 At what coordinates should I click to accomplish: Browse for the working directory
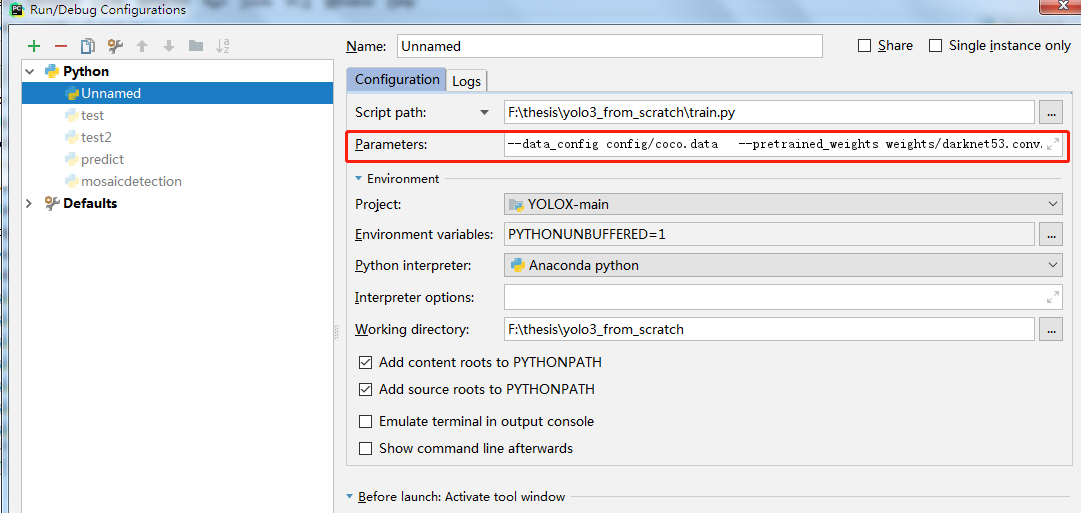[x=1051, y=330]
